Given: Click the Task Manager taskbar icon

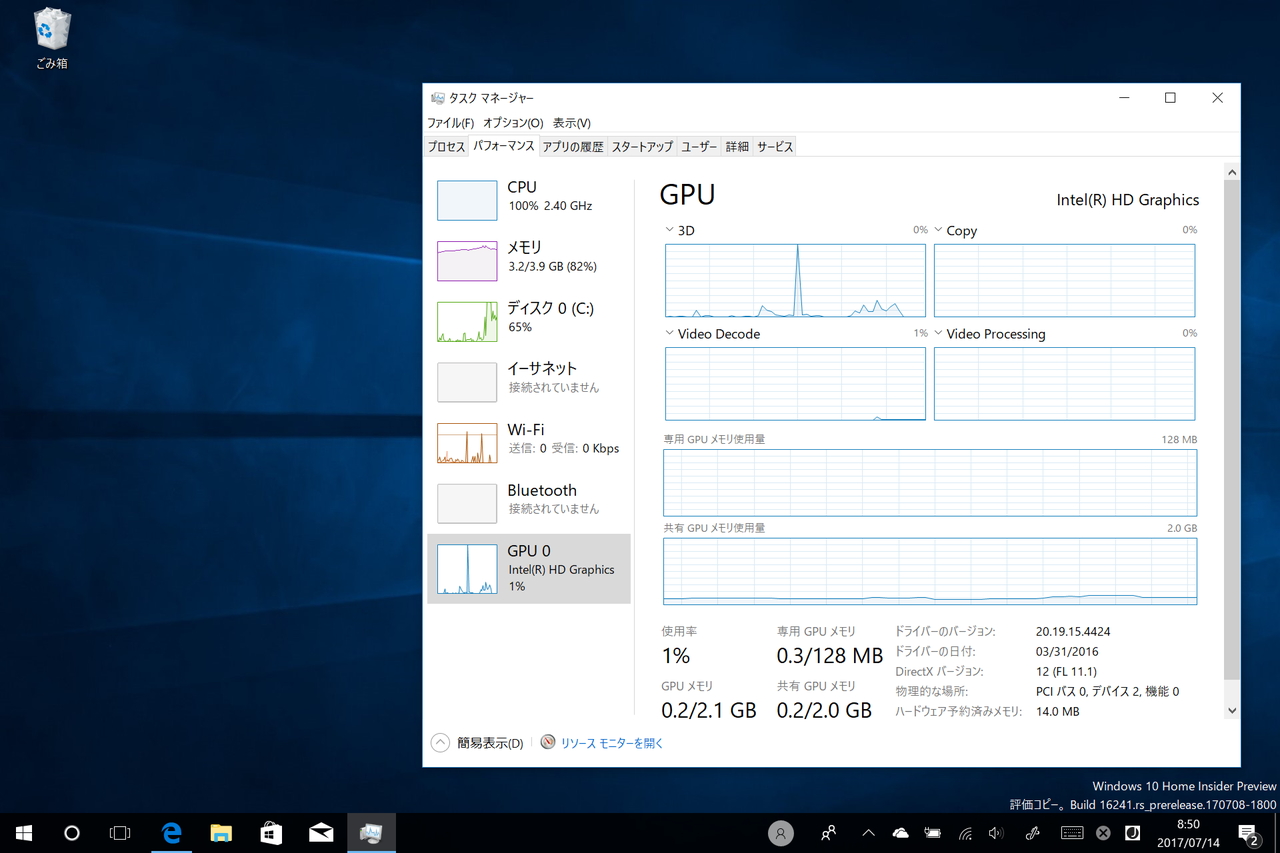Looking at the screenshot, I should pos(371,833).
